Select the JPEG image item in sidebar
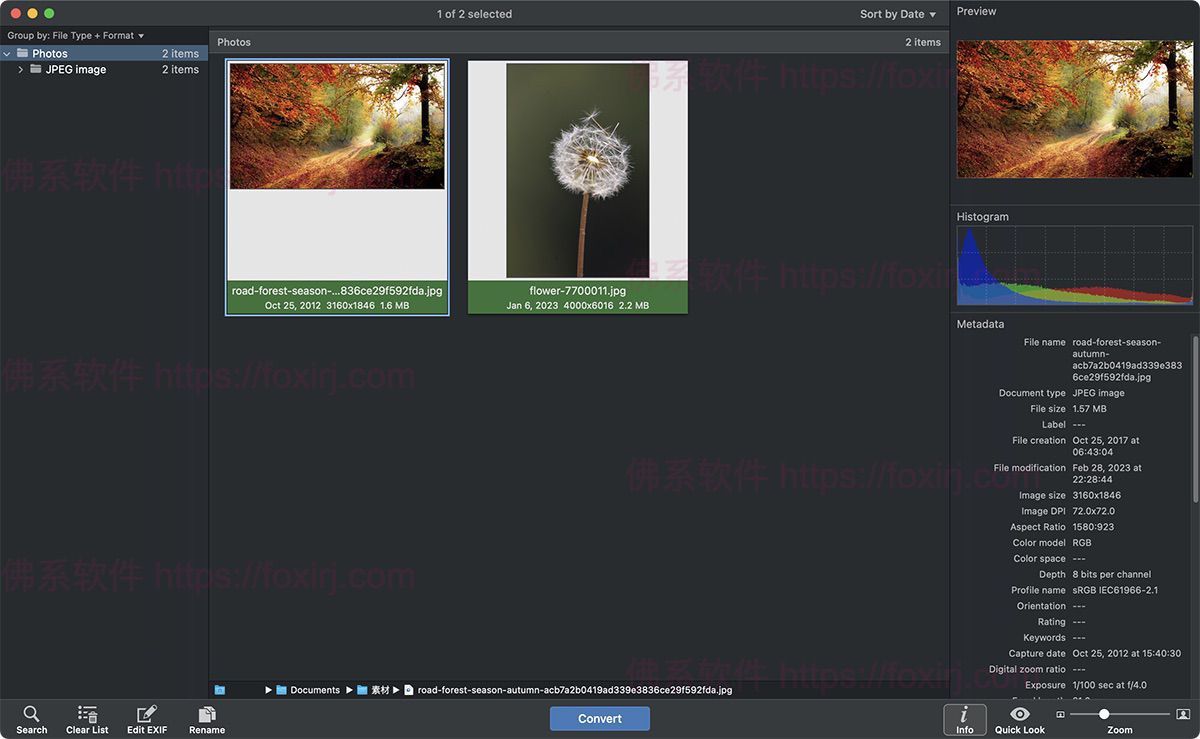 [x=74, y=69]
